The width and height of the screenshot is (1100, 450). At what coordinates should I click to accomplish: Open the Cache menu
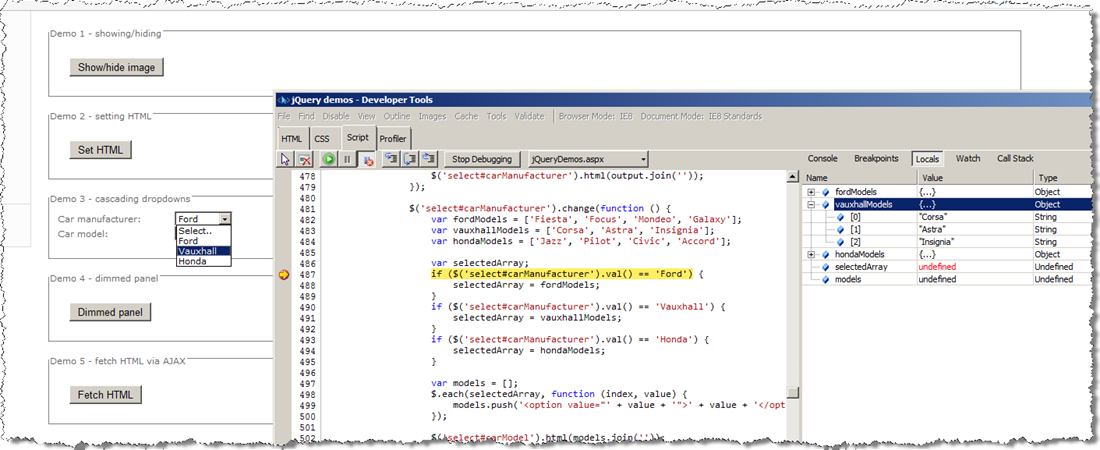(x=467, y=116)
